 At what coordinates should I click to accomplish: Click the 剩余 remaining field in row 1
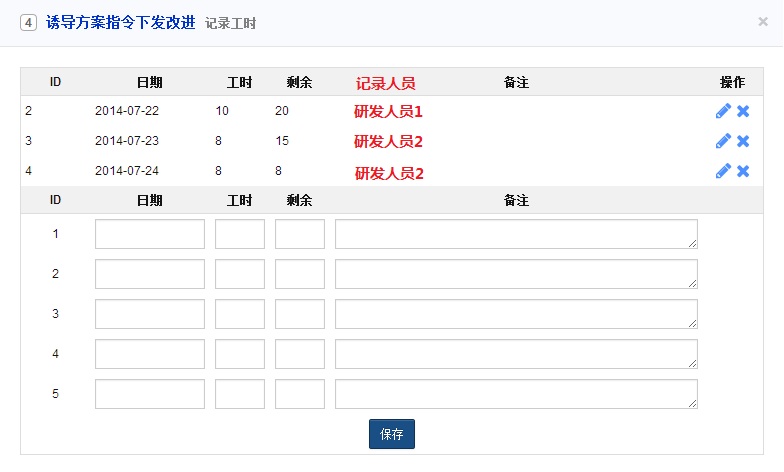300,234
